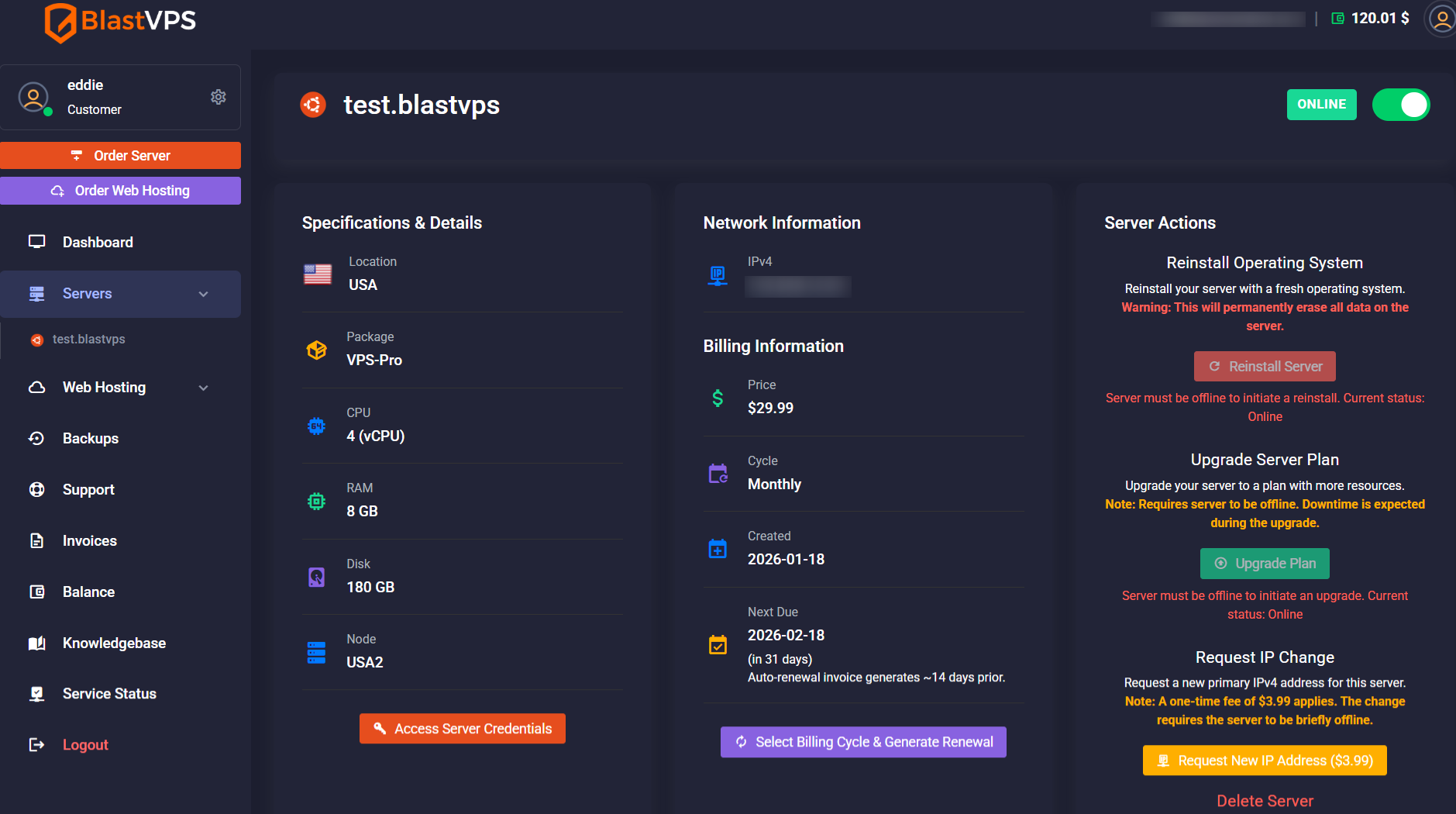Collapse the Servers menu chevron
1456x814 pixels.
pos(204,294)
